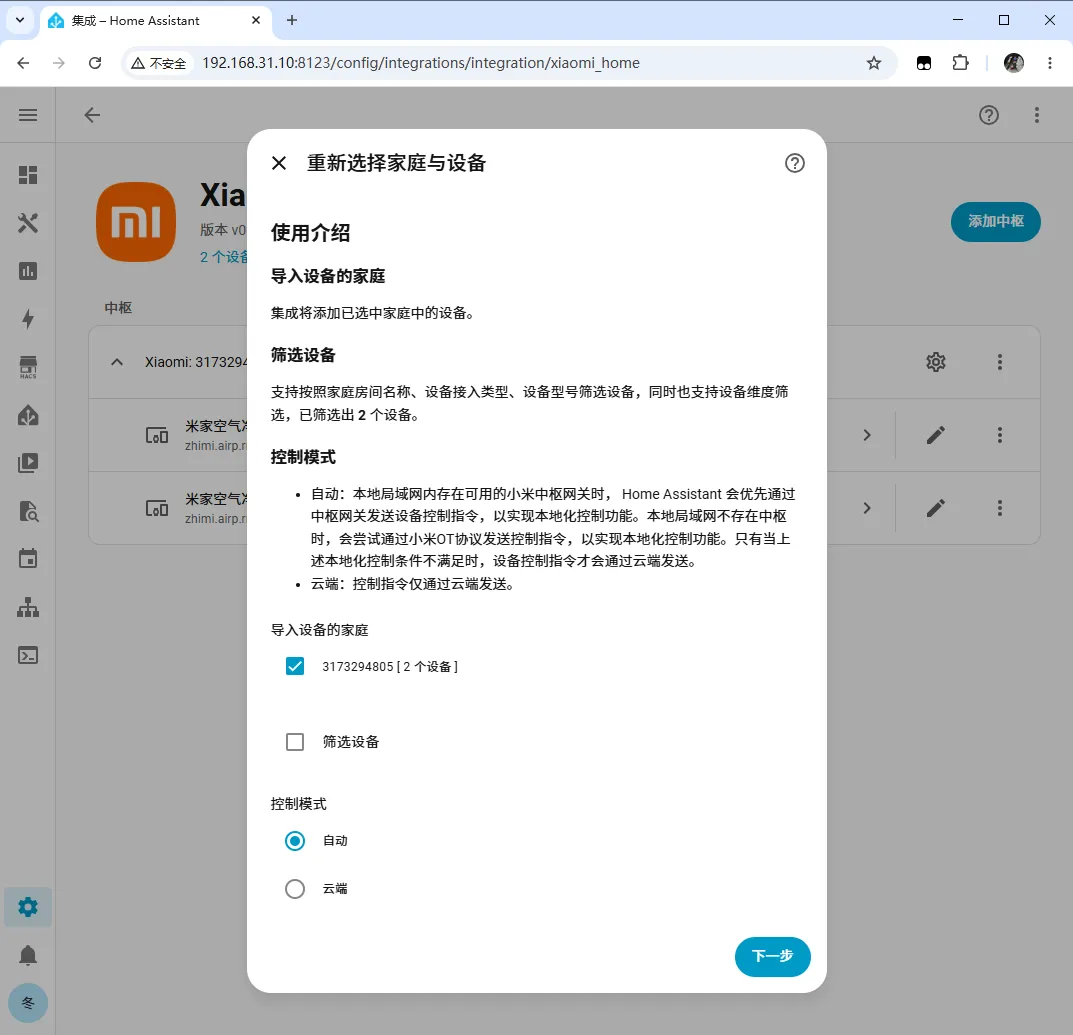Go back in browser history
The image size is (1073, 1035).
point(23,63)
